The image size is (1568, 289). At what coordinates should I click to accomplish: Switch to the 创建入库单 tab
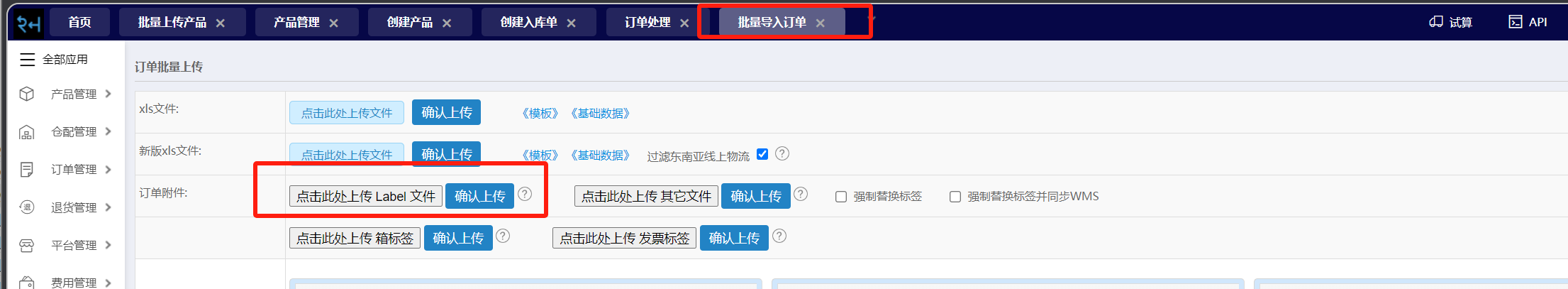[529, 22]
